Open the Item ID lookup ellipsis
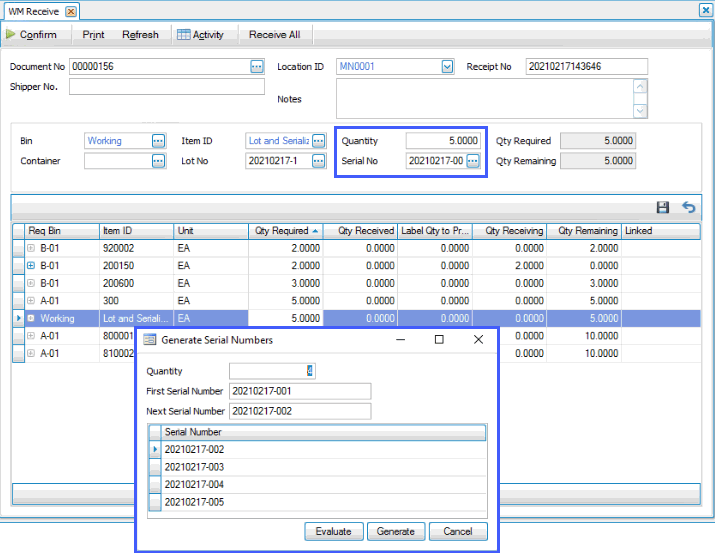This screenshot has width=715, height=553. (x=318, y=141)
